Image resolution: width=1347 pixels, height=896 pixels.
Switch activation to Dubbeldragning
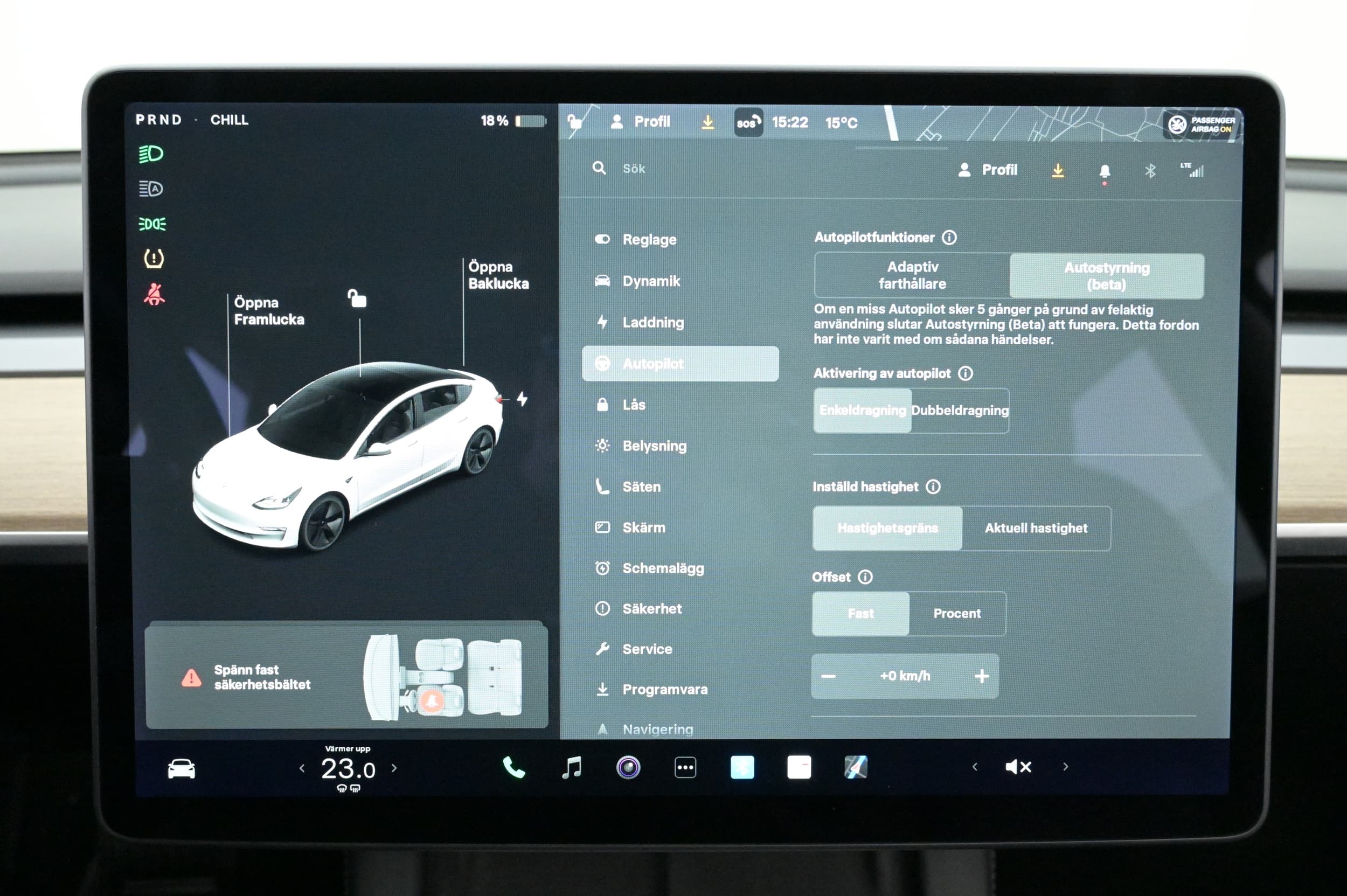point(960,411)
